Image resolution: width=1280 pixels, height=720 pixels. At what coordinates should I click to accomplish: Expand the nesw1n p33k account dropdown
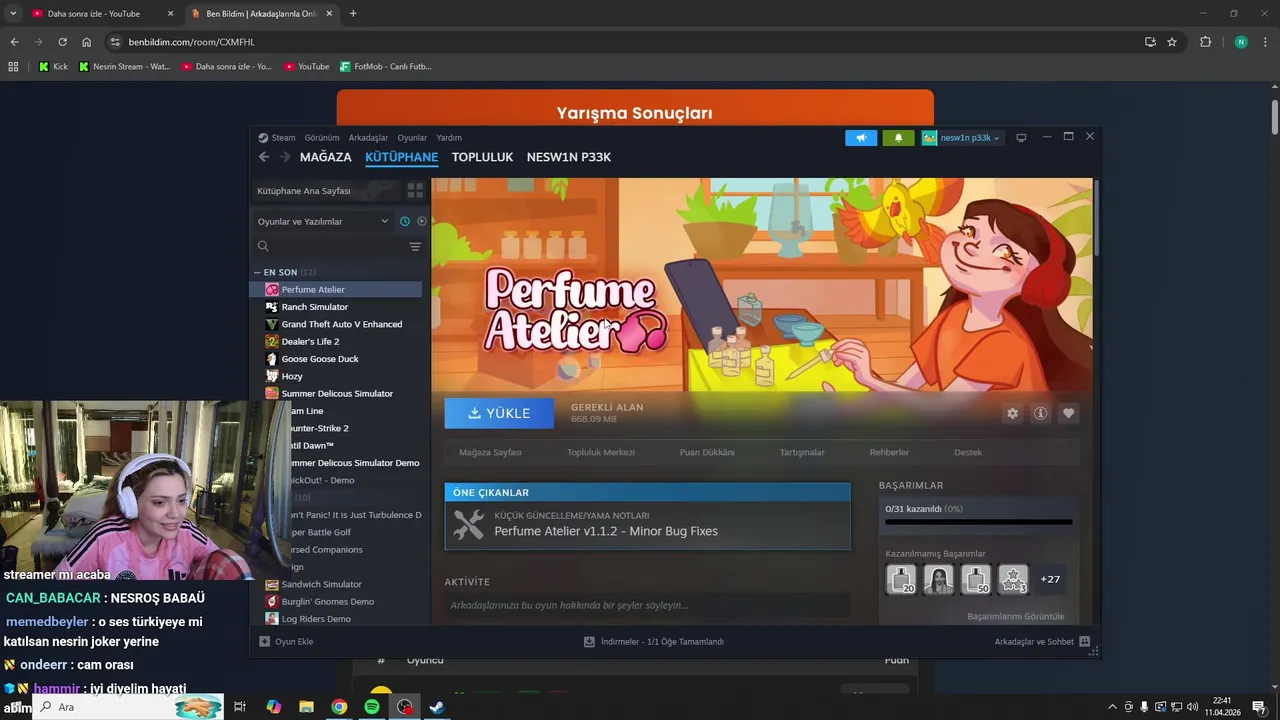[x=960, y=138]
